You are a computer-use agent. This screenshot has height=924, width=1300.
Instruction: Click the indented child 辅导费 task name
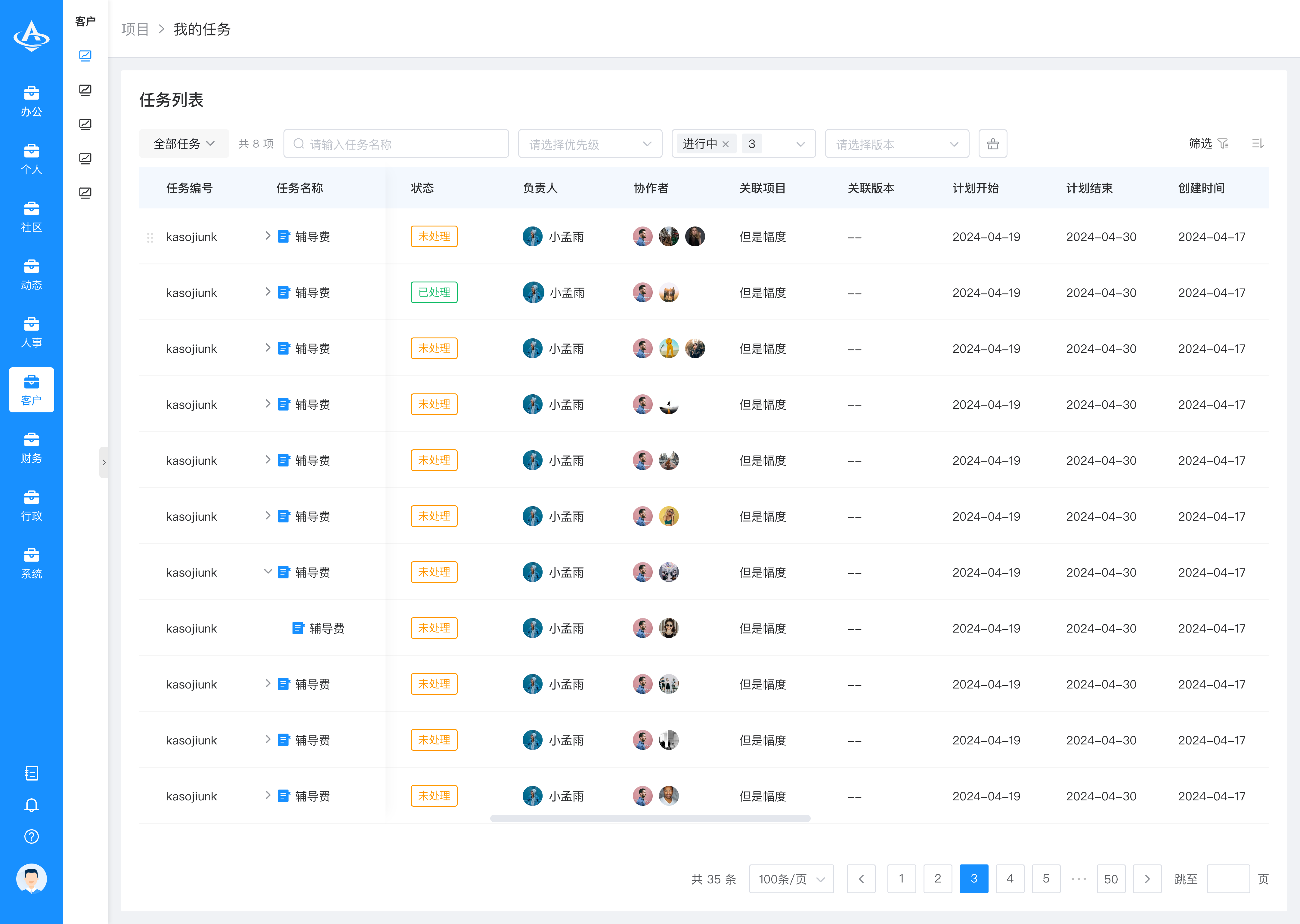point(327,628)
